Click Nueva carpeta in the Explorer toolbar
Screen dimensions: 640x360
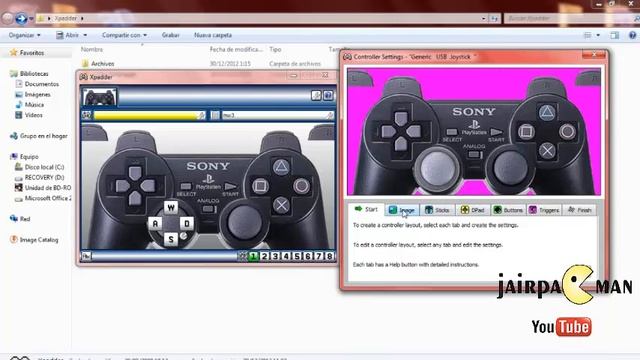[x=213, y=35]
